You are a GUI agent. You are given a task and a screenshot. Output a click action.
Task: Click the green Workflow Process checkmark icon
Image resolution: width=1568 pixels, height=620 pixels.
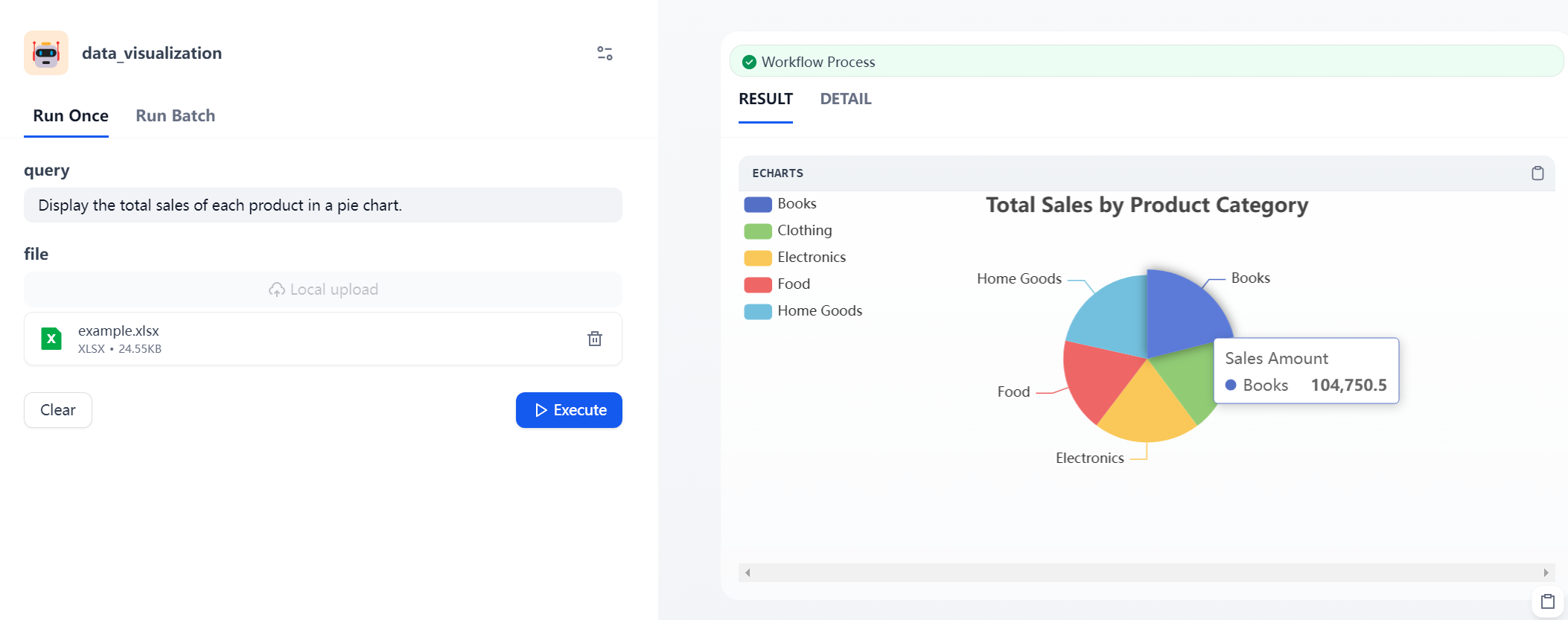(x=750, y=62)
